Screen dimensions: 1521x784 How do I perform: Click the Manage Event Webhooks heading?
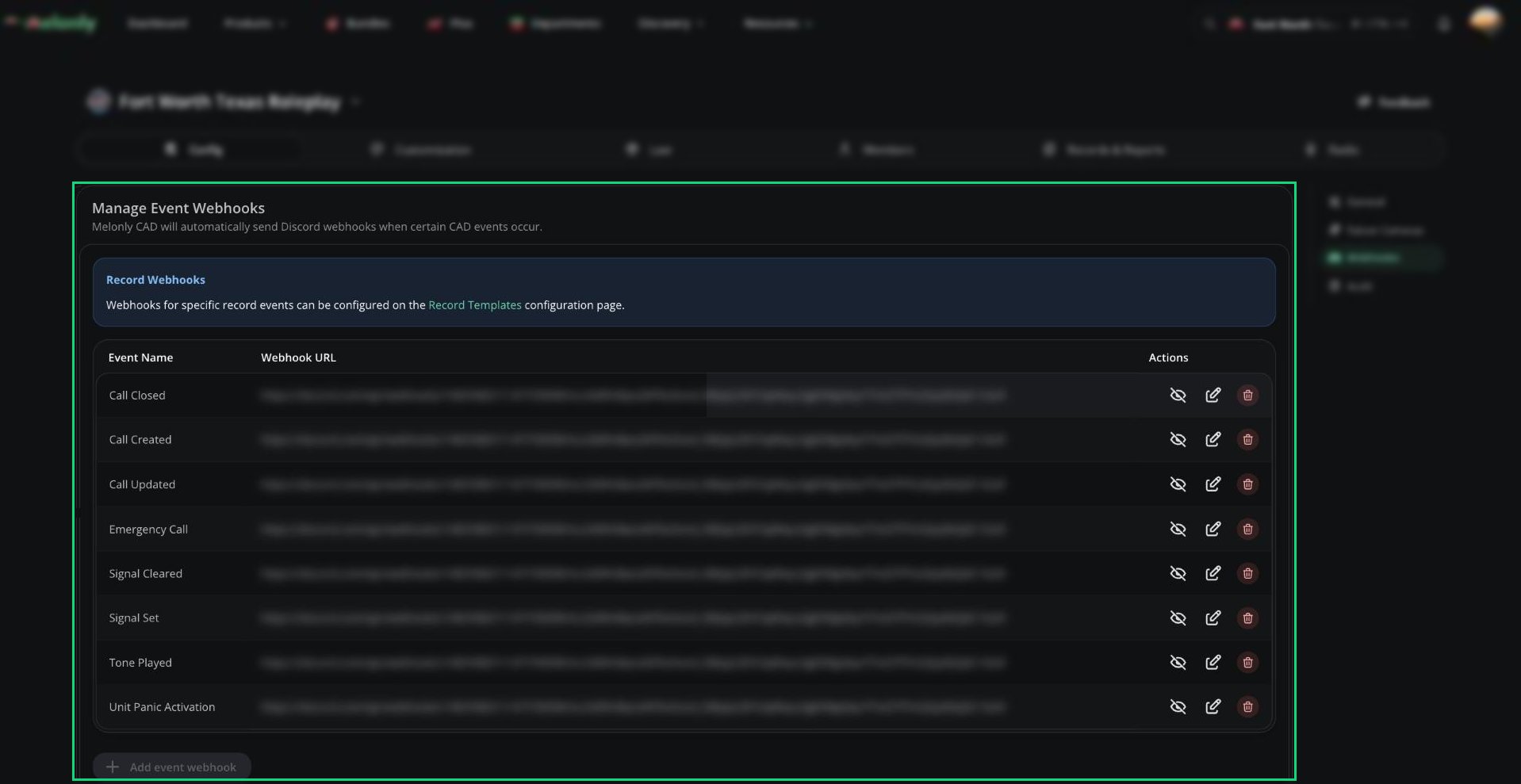(178, 208)
